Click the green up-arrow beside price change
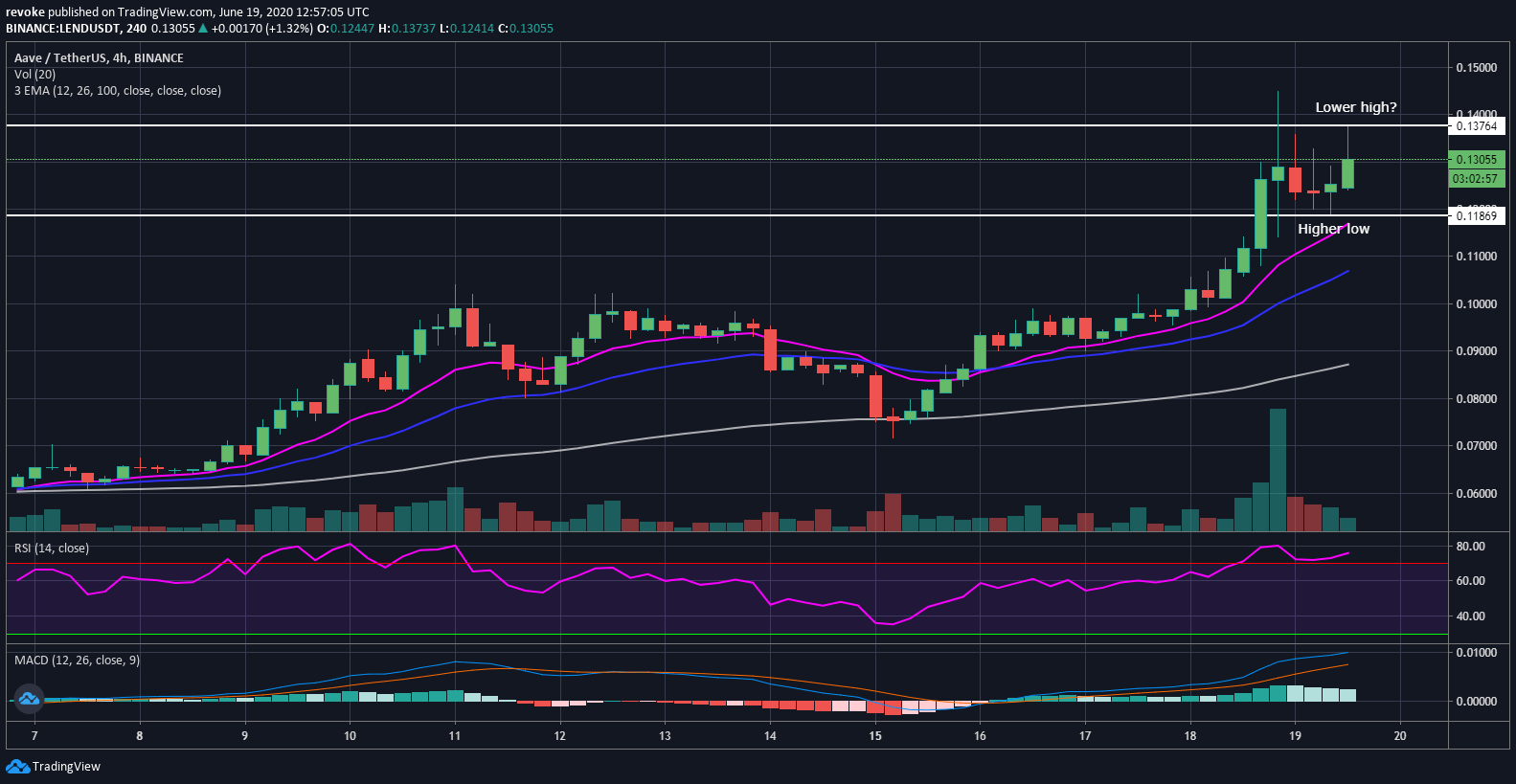1516x784 pixels. pos(203,29)
